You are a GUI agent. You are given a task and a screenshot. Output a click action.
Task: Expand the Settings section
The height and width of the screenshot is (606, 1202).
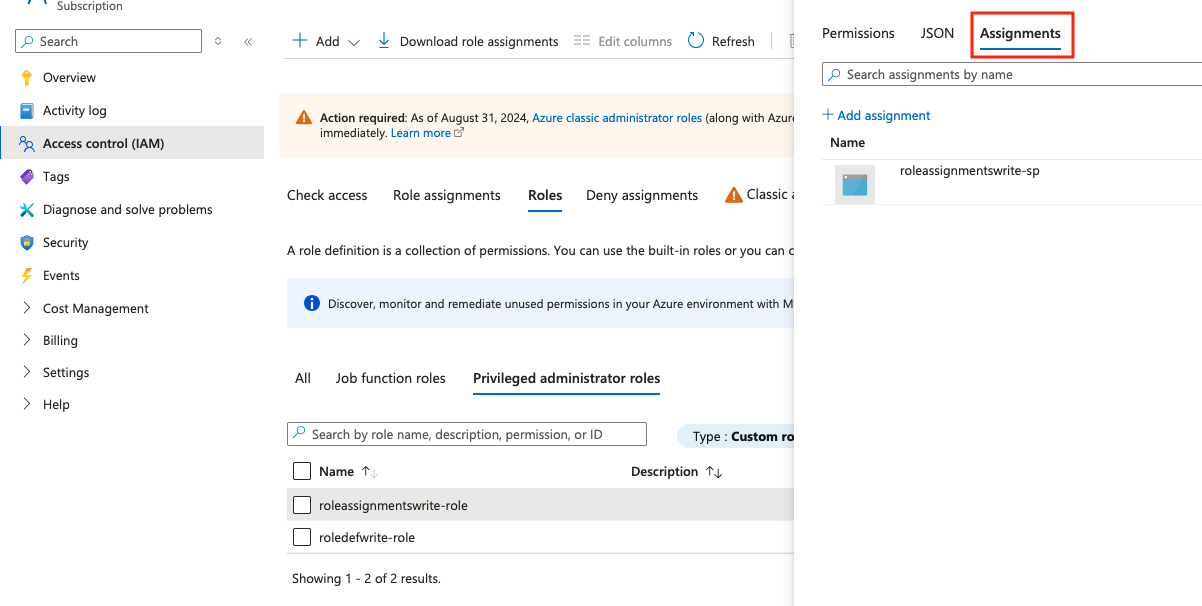tap(27, 373)
